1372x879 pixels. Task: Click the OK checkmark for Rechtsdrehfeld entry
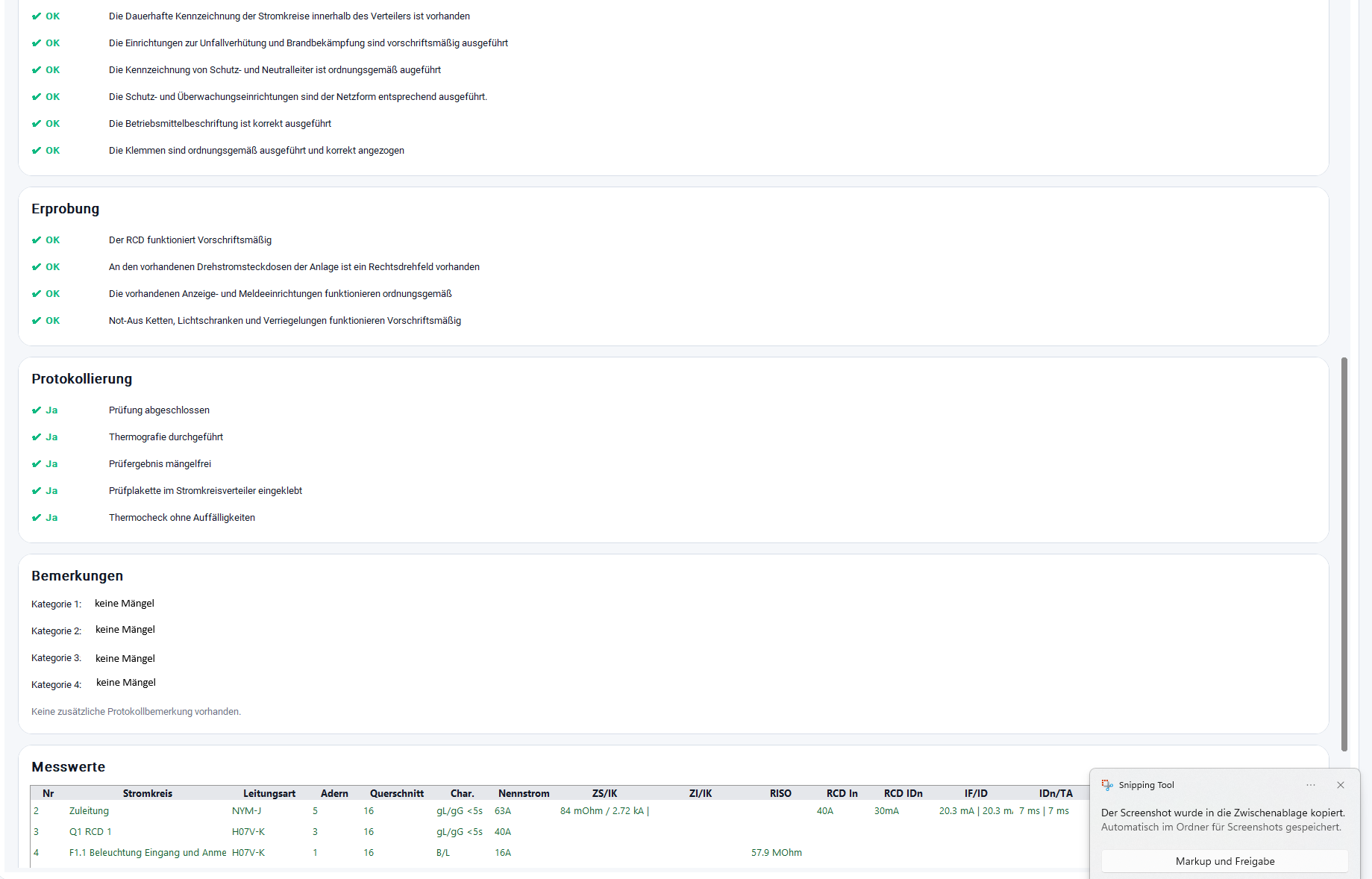coord(37,267)
